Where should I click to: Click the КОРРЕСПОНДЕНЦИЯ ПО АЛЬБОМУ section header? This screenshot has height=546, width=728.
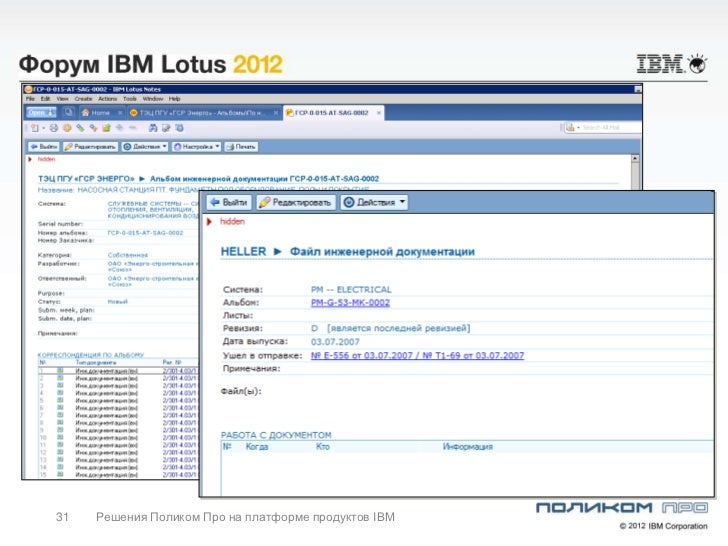tap(91, 355)
